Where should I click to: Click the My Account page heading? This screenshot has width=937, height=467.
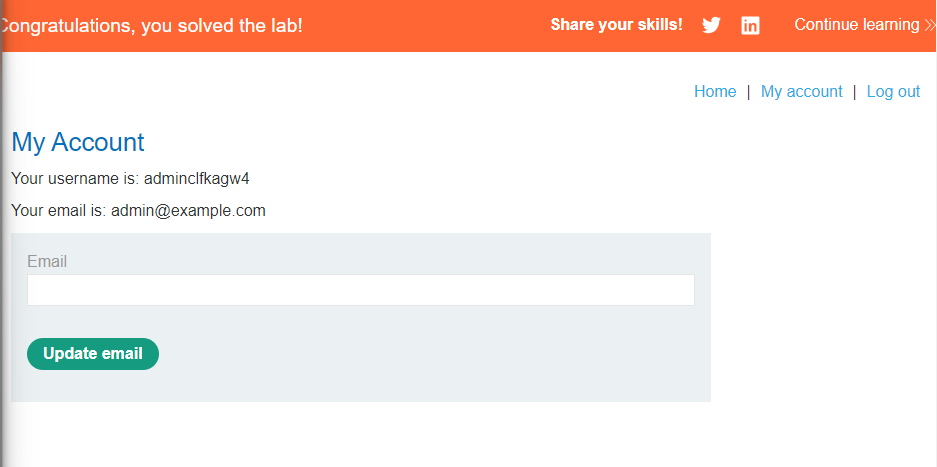(78, 142)
